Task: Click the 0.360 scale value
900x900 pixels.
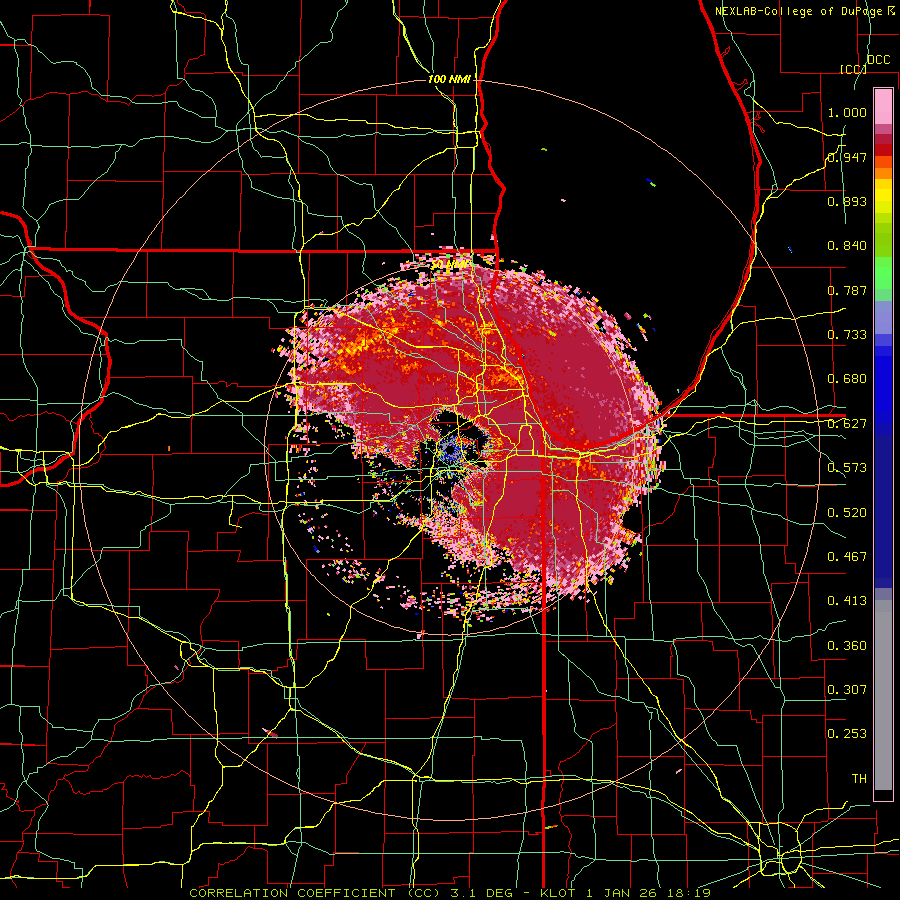Action: tap(847, 646)
